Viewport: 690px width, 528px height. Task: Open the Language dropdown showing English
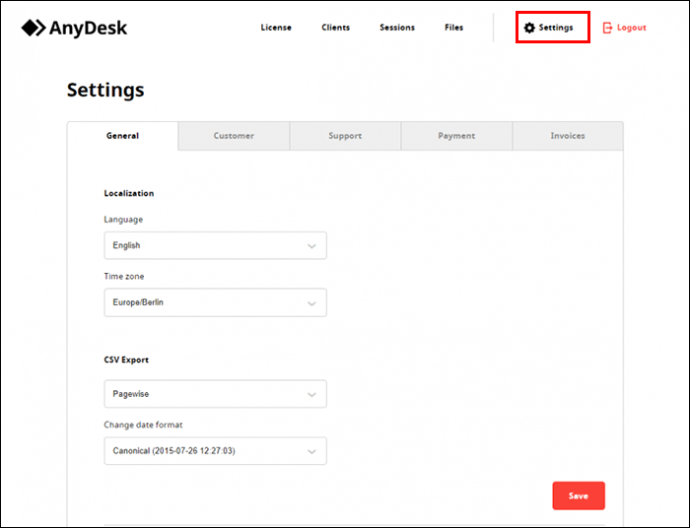(215, 246)
